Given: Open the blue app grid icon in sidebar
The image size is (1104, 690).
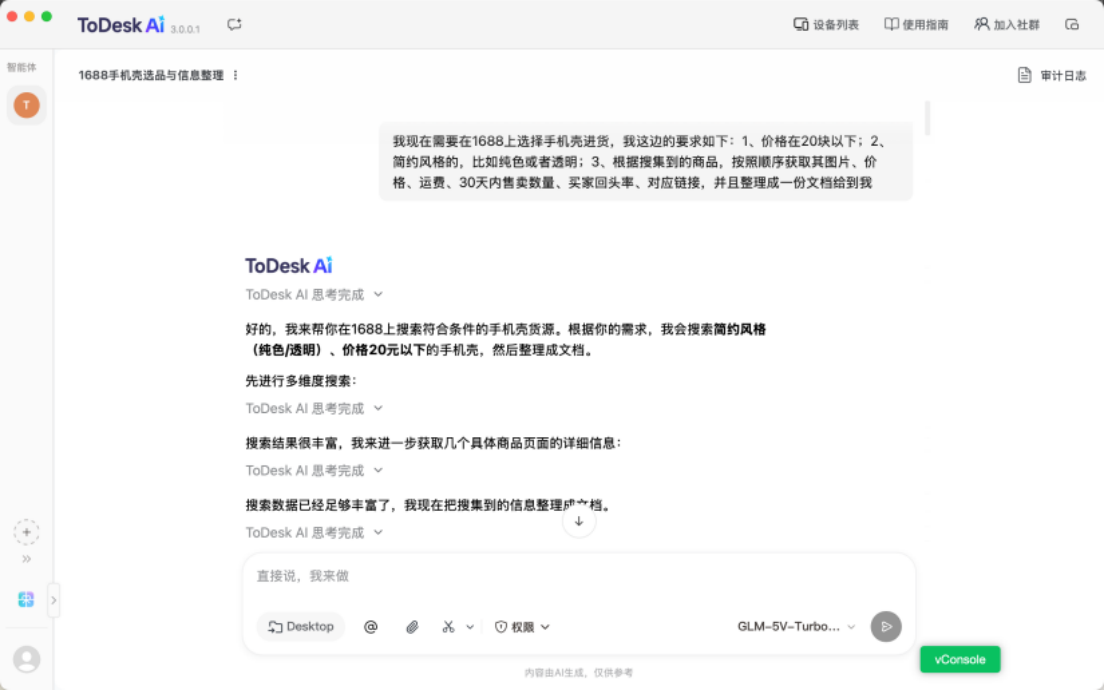Looking at the screenshot, I should (26, 599).
